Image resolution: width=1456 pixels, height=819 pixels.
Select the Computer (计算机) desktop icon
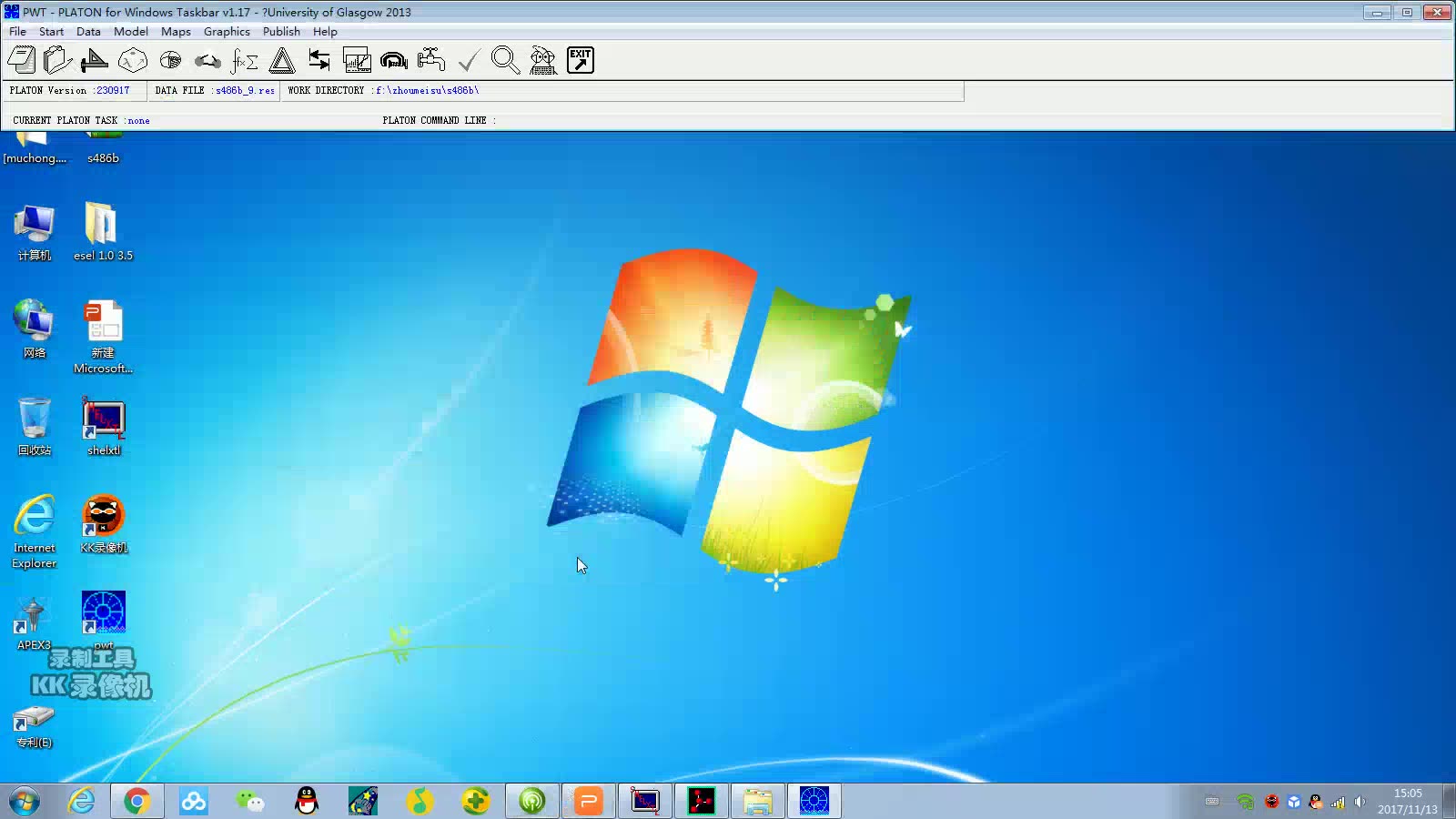click(35, 233)
